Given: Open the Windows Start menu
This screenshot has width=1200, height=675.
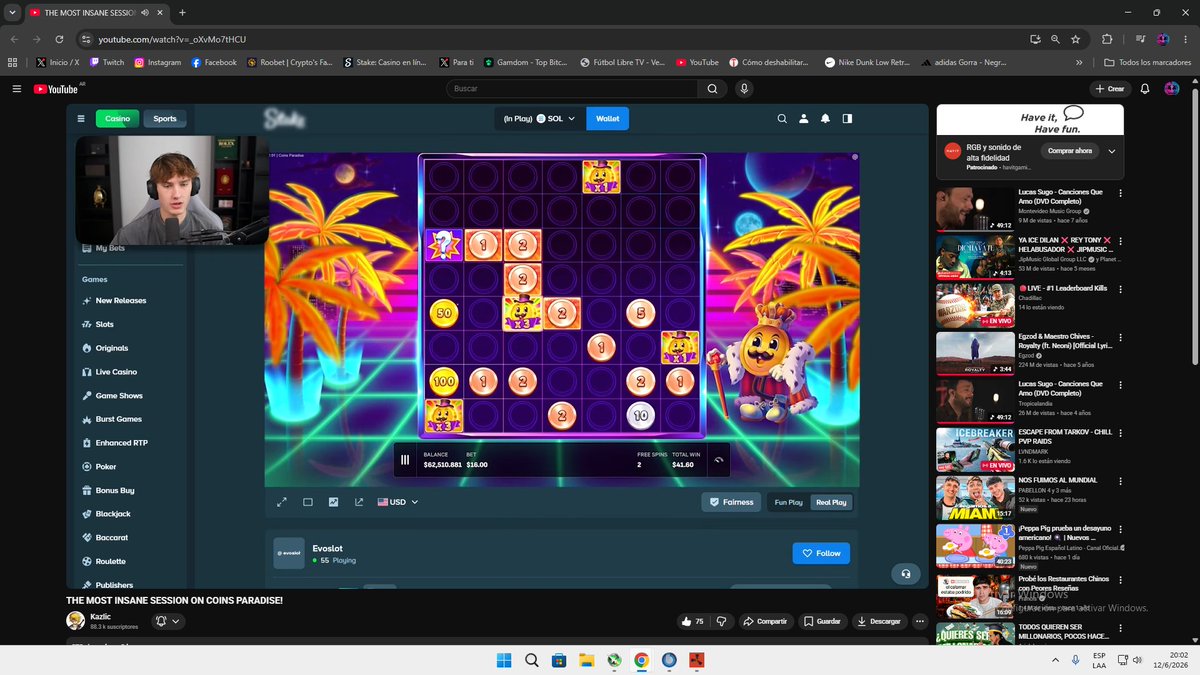Looking at the screenshot, I should (x=503, y=660).
